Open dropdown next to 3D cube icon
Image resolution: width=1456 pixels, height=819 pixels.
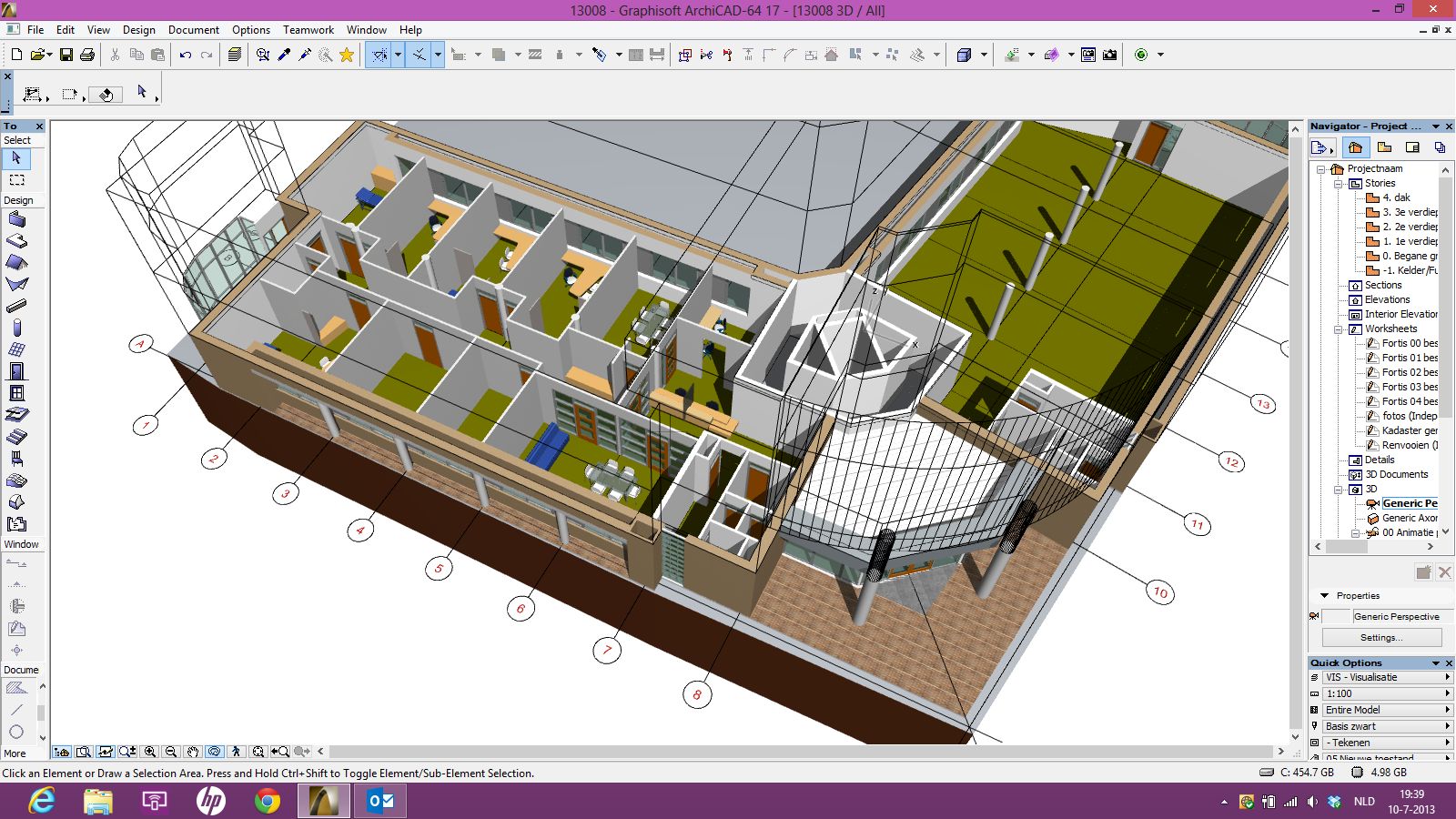984,55
